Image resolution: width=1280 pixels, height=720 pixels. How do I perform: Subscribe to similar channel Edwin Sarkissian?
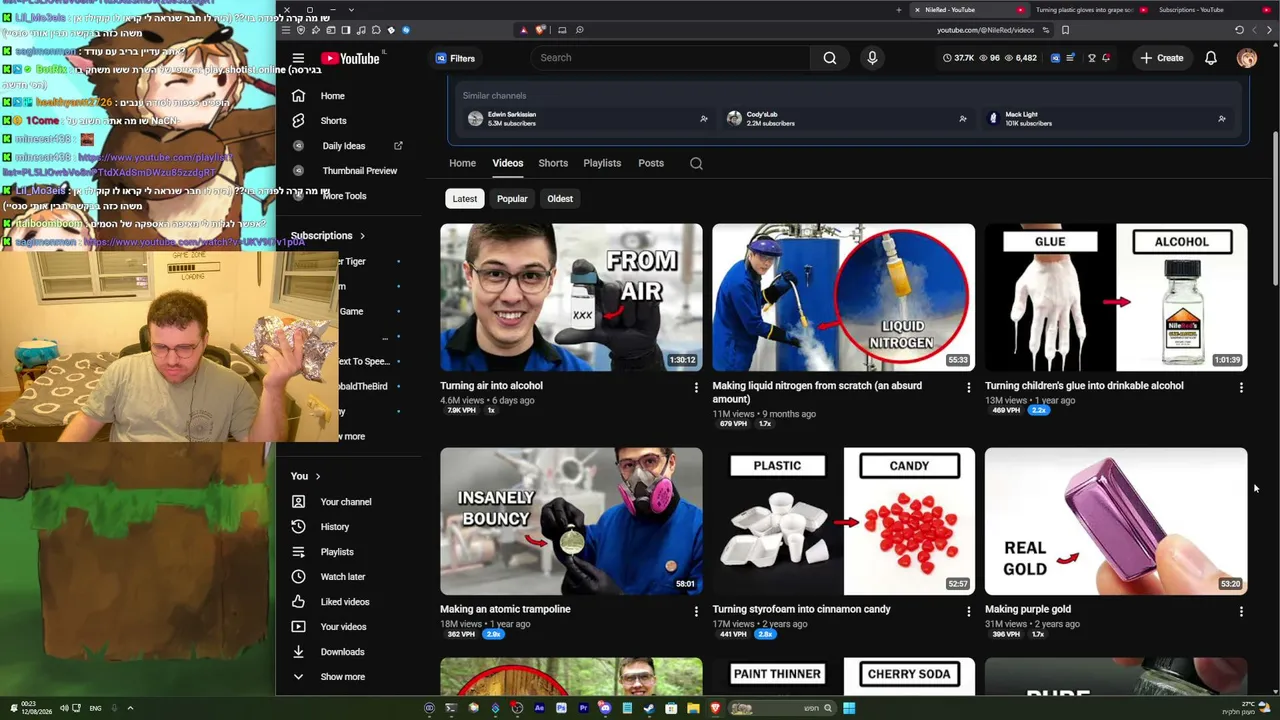704,119
